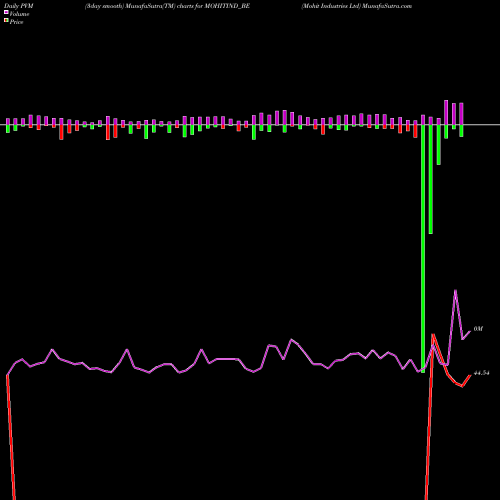
Task: Select the 'Volume' legend label
Action: [x=19, y=14]
